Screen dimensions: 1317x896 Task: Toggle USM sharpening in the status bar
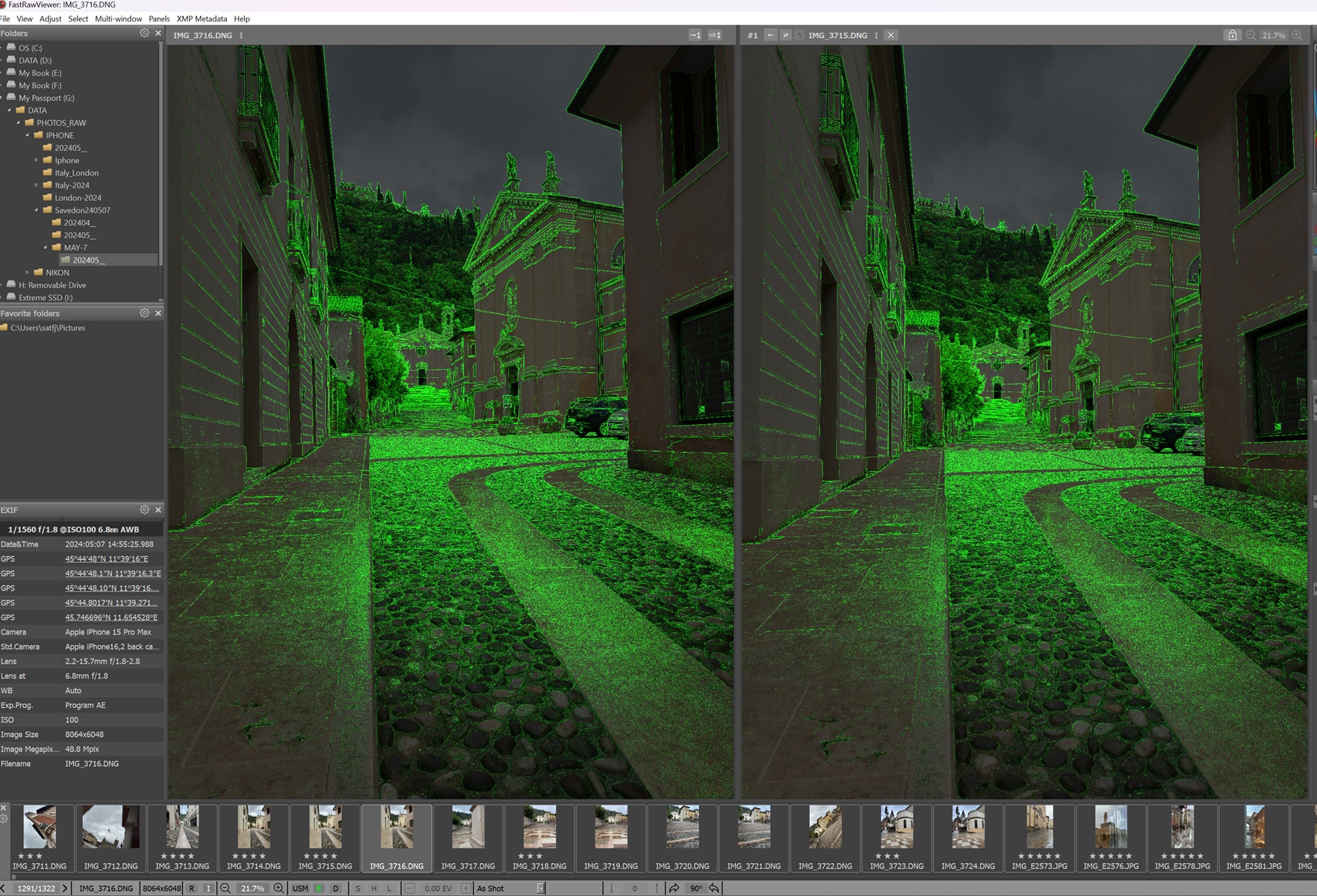coord(300,888)
